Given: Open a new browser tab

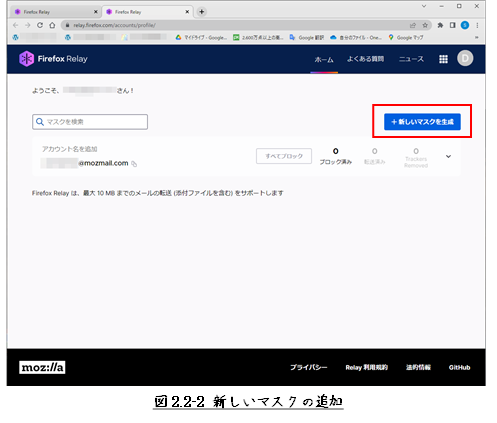Looking at the screenshot, I should [x=202, y=12].
